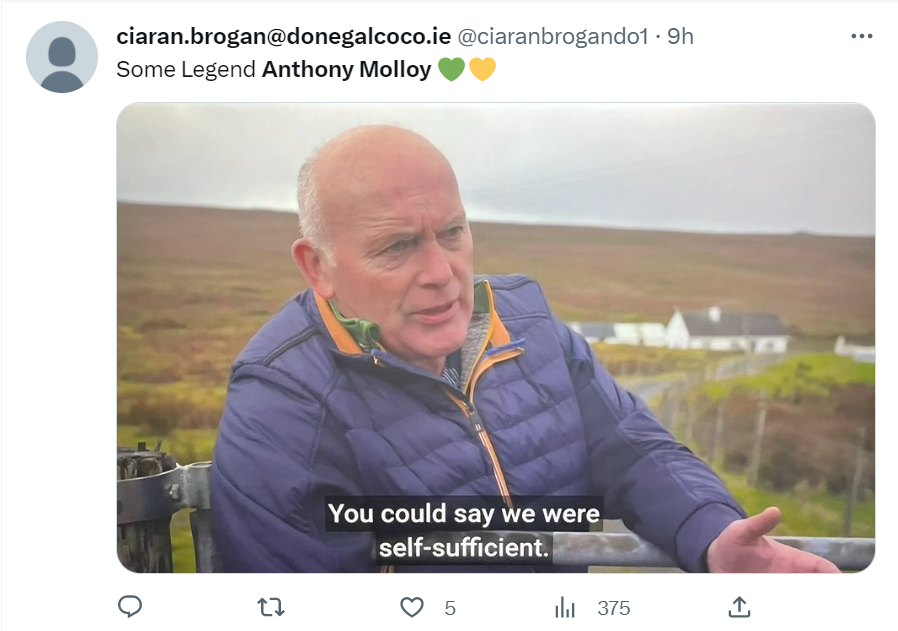
Task: Click the green heart emoji
Action: click(x=451, y=69)
